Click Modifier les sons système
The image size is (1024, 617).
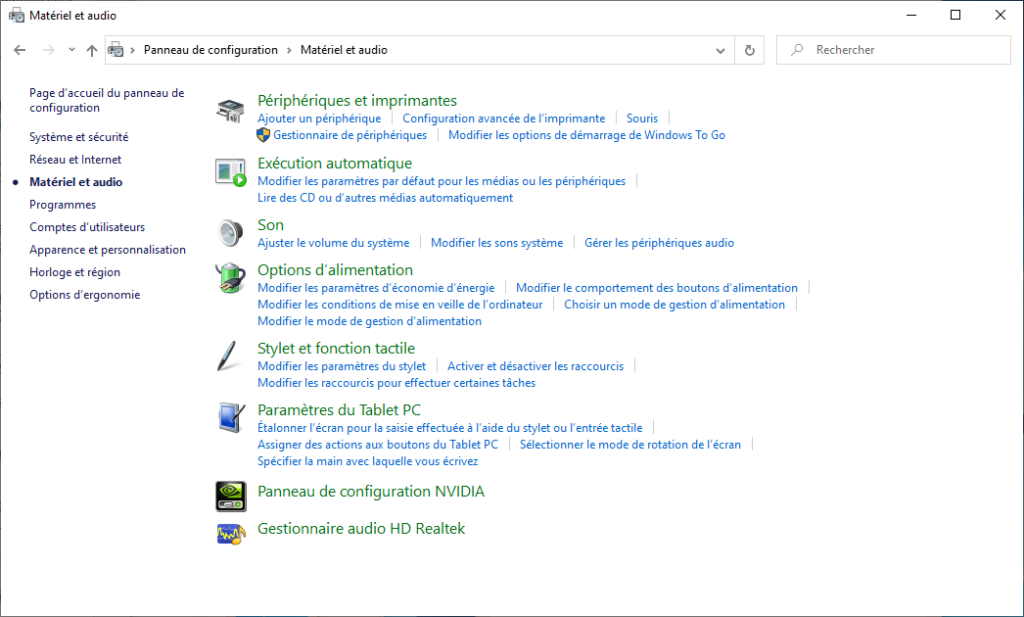click(x=496, y=242)
